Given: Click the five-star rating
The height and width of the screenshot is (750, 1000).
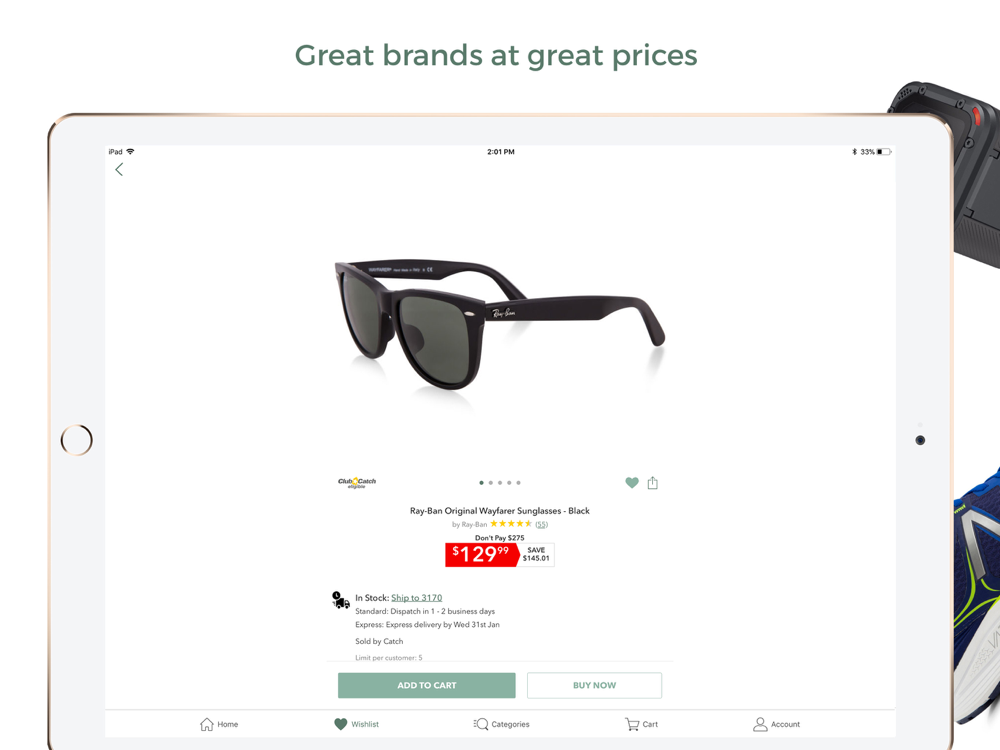Looking at the screenshot, I should tap(511, 524).
